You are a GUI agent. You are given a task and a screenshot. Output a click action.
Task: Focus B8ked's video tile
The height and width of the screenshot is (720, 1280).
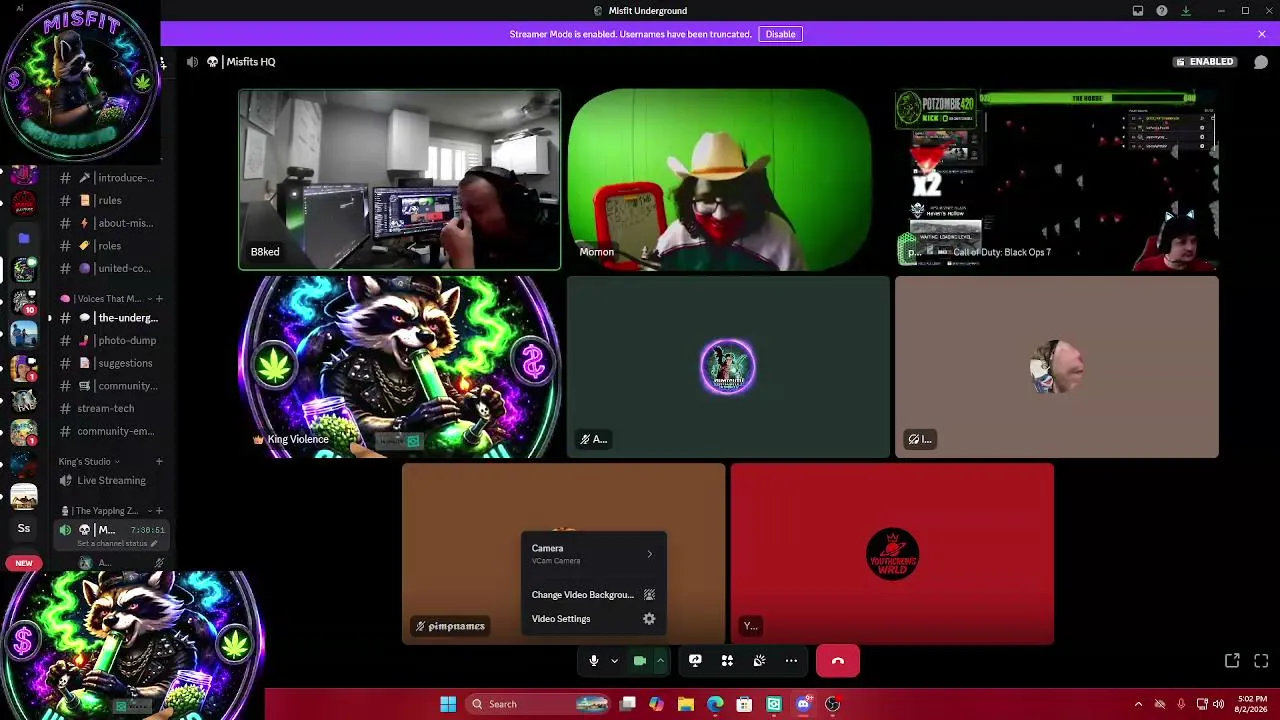pos(400,180)
